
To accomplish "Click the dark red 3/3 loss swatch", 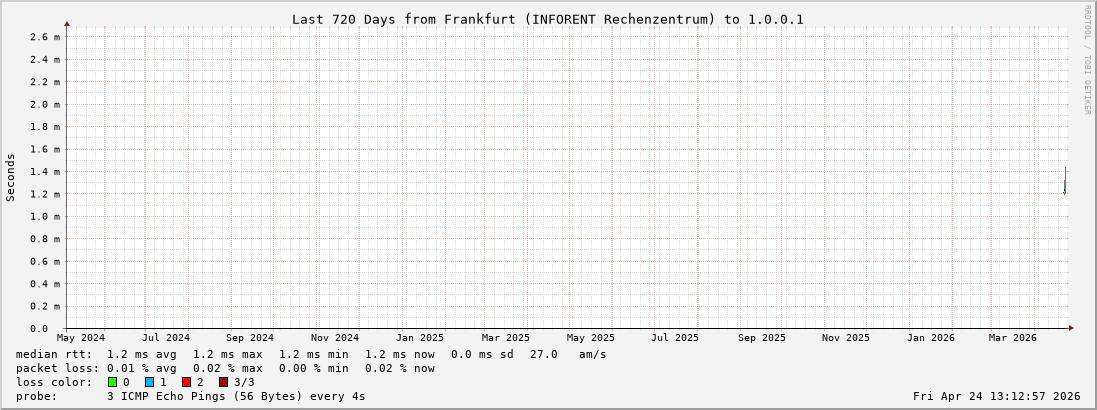I will click(x=223, y=382).
